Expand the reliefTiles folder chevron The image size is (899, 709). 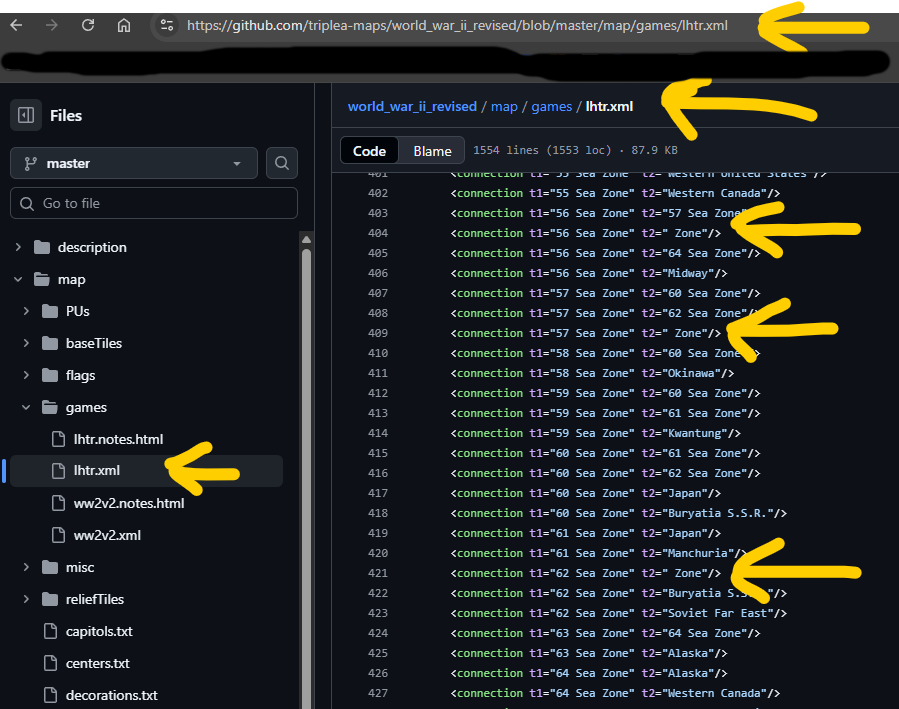point(26,600)
